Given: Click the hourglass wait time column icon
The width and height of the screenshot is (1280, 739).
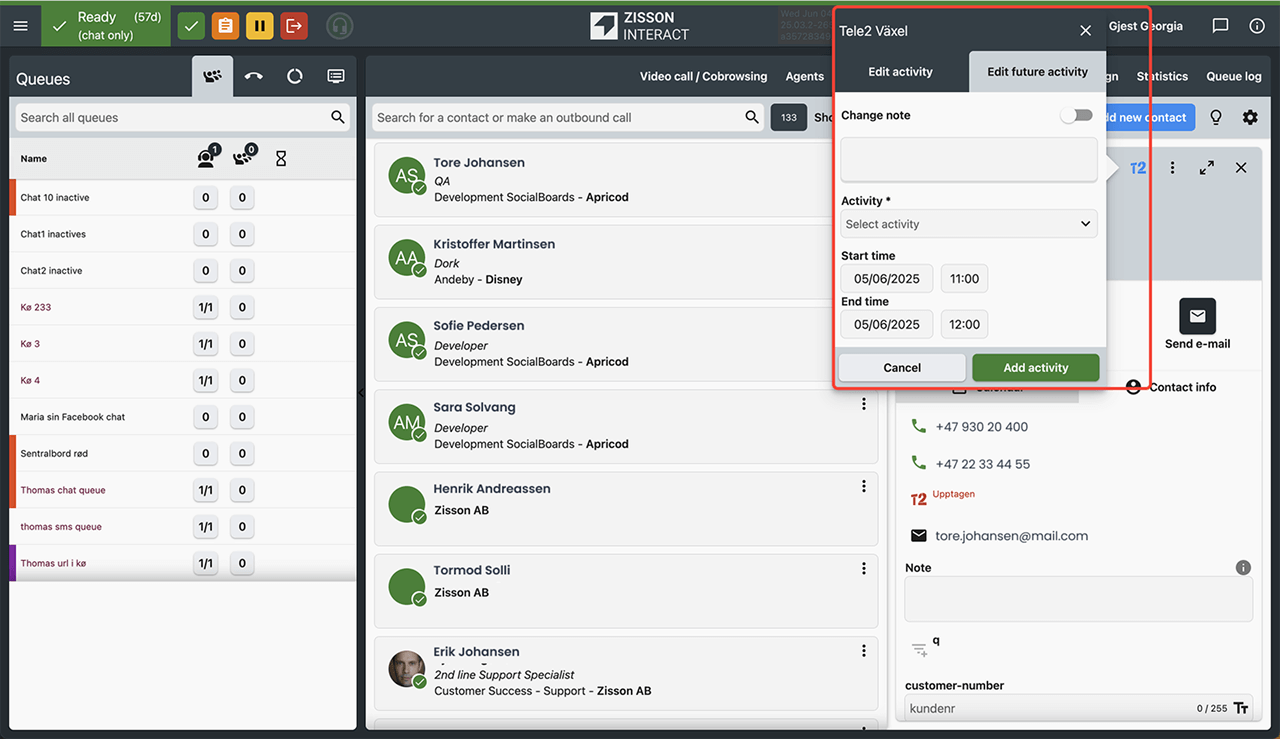Looking at the screenshot, I should [281, 158].
